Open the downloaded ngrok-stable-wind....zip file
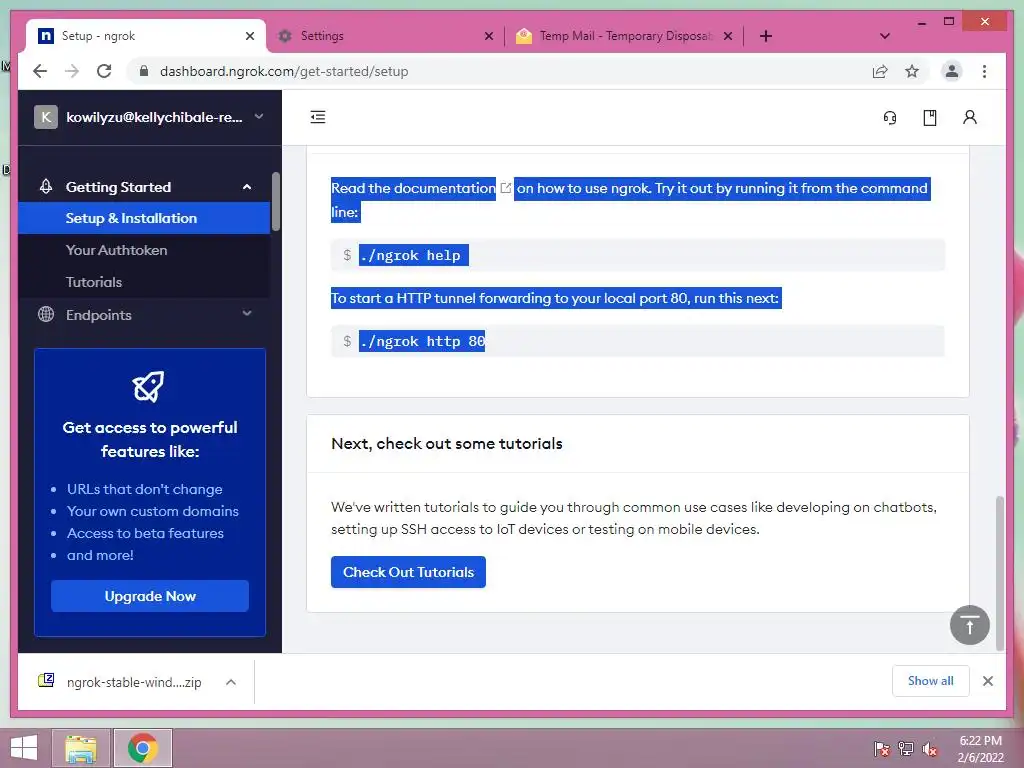1024x768 pixels. [x=134, y=682]
